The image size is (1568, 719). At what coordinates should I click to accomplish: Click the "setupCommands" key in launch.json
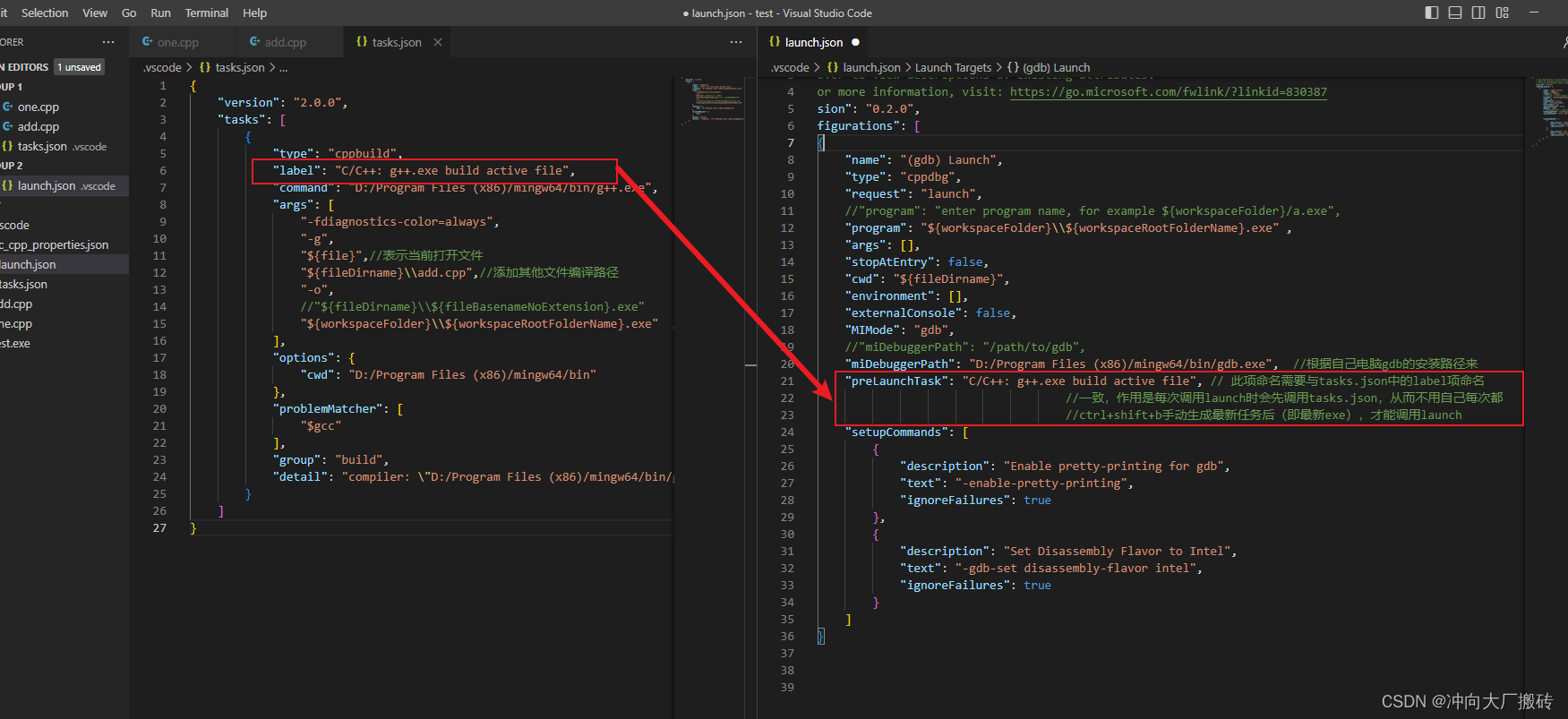[896, 432]
